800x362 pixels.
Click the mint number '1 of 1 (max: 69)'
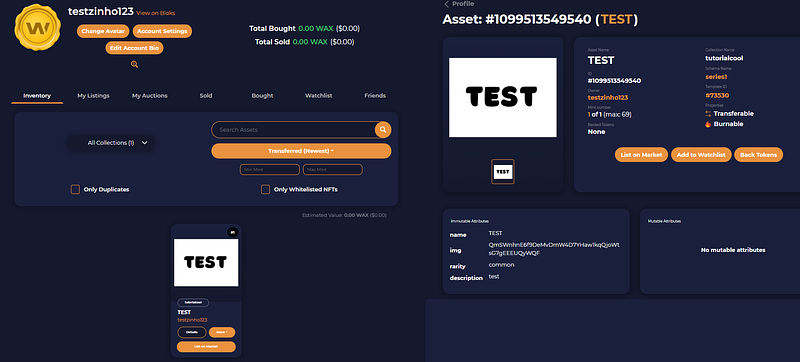pos(610,115)
